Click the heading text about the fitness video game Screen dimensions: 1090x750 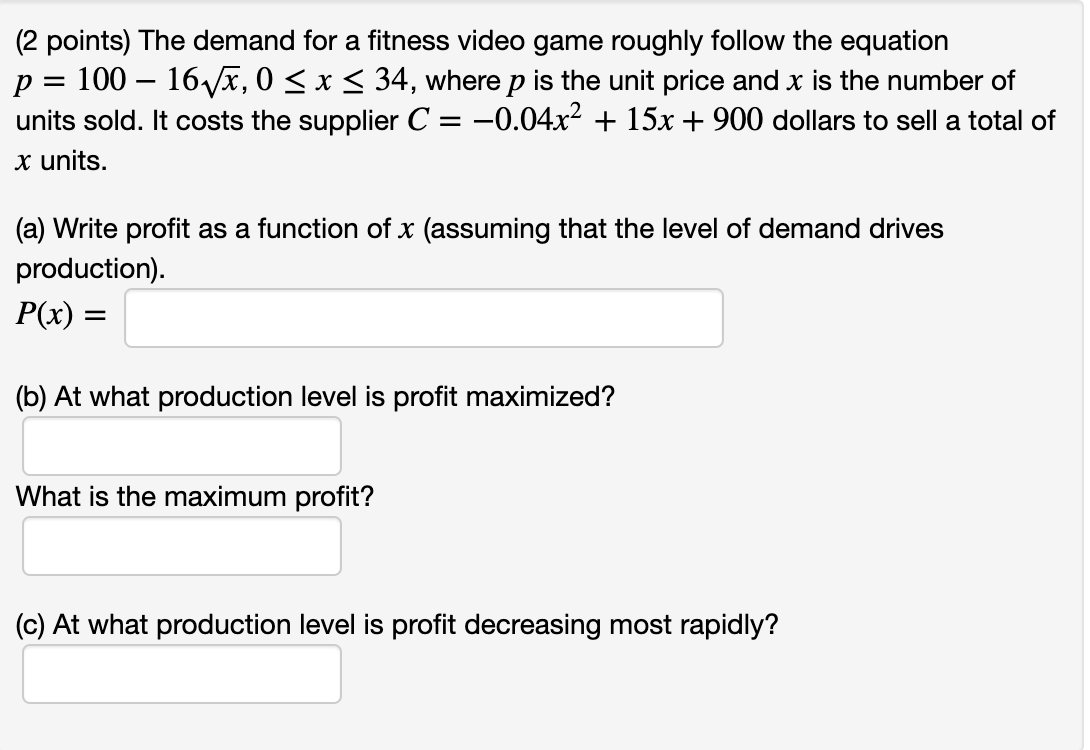(x=480, y=41)
